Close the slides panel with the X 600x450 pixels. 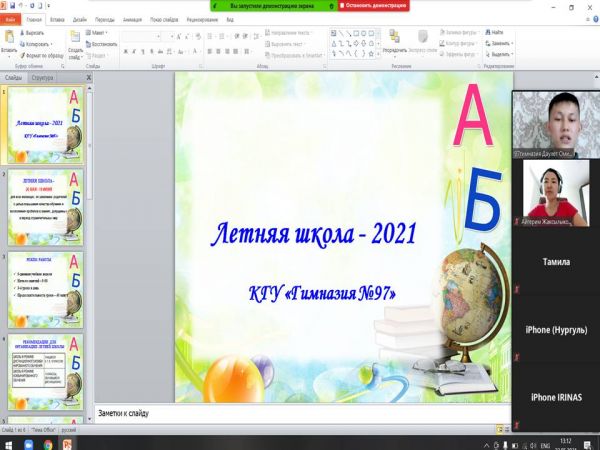[x=91, y=76]
